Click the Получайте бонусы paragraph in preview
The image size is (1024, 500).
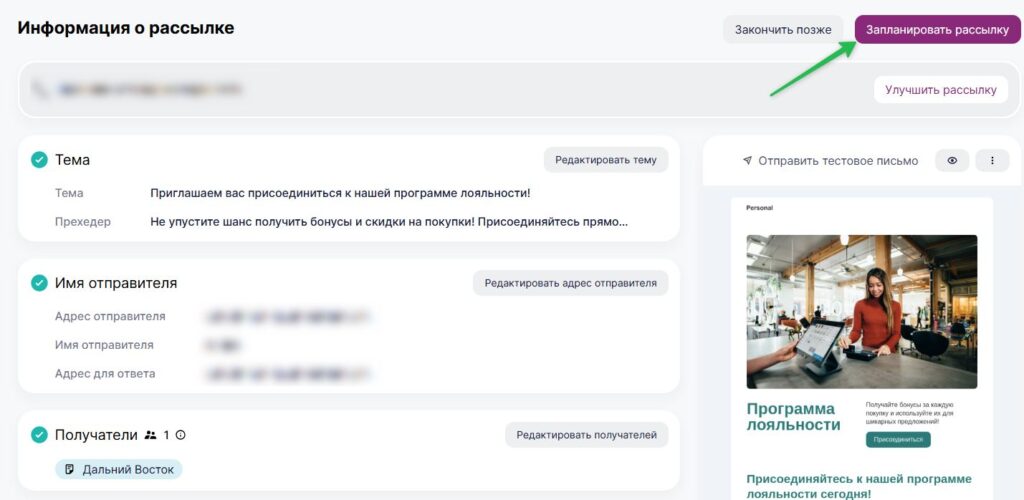[910, 413]
